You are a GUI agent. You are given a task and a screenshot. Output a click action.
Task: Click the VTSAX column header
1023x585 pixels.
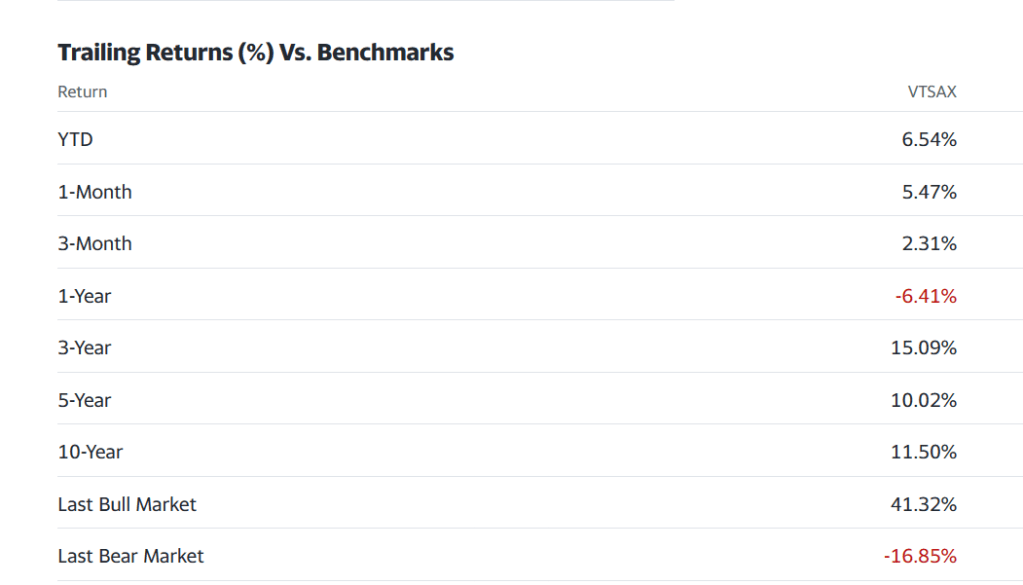click(931, 92)
